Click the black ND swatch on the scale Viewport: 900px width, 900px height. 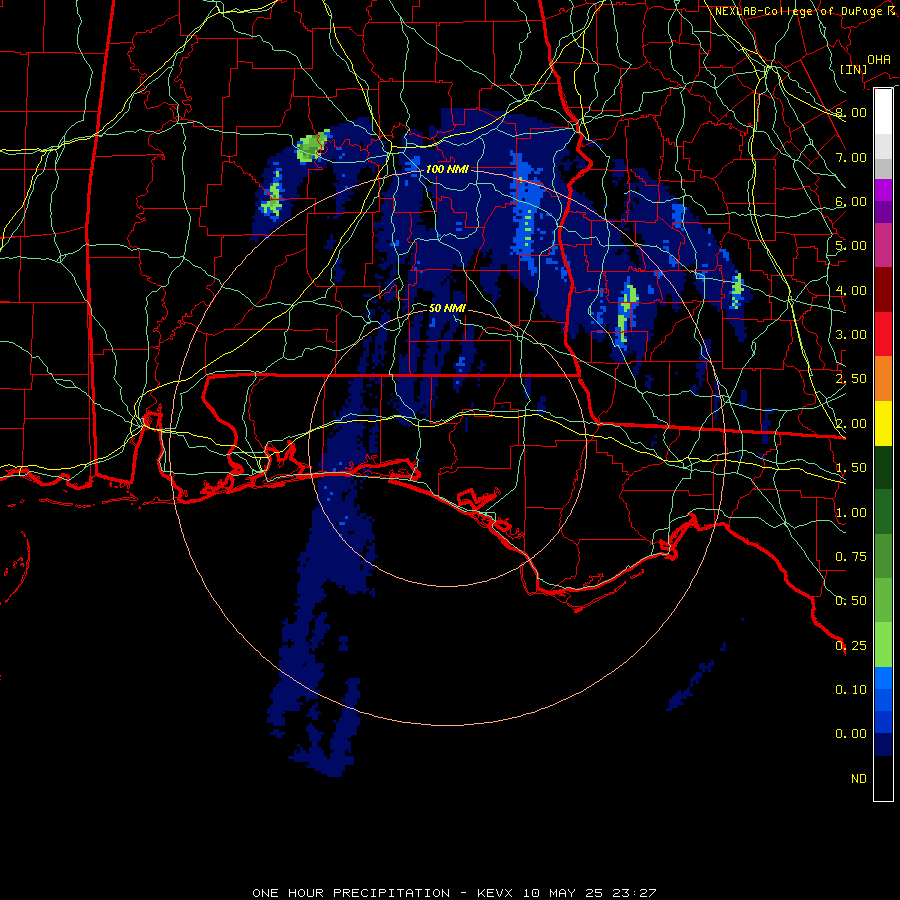click(x=883, y=778)
